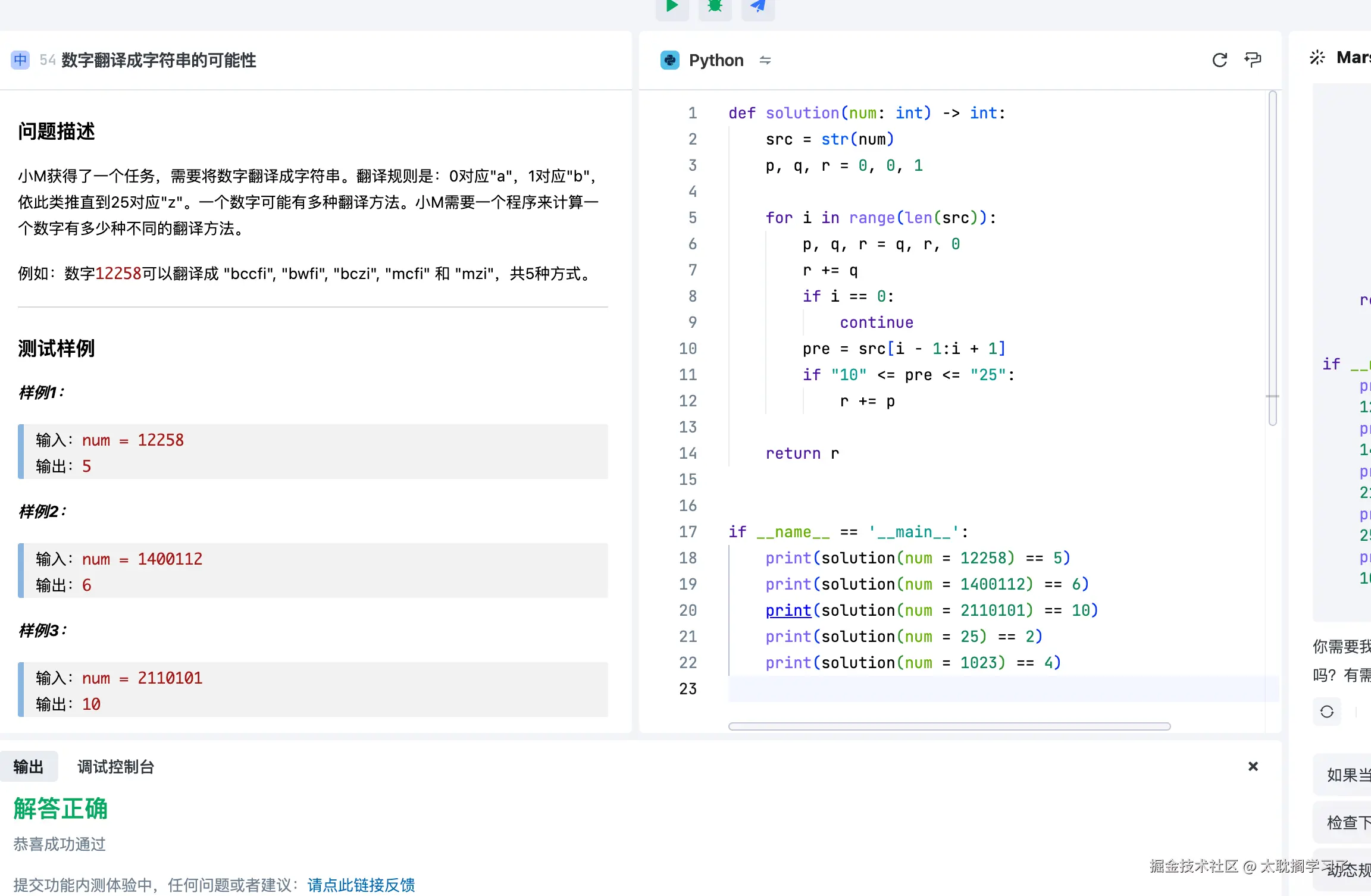Switch to the 调试控制台 tab
Image resolution: width=1371 pixels, height=896 pixels.
(115, 767)
